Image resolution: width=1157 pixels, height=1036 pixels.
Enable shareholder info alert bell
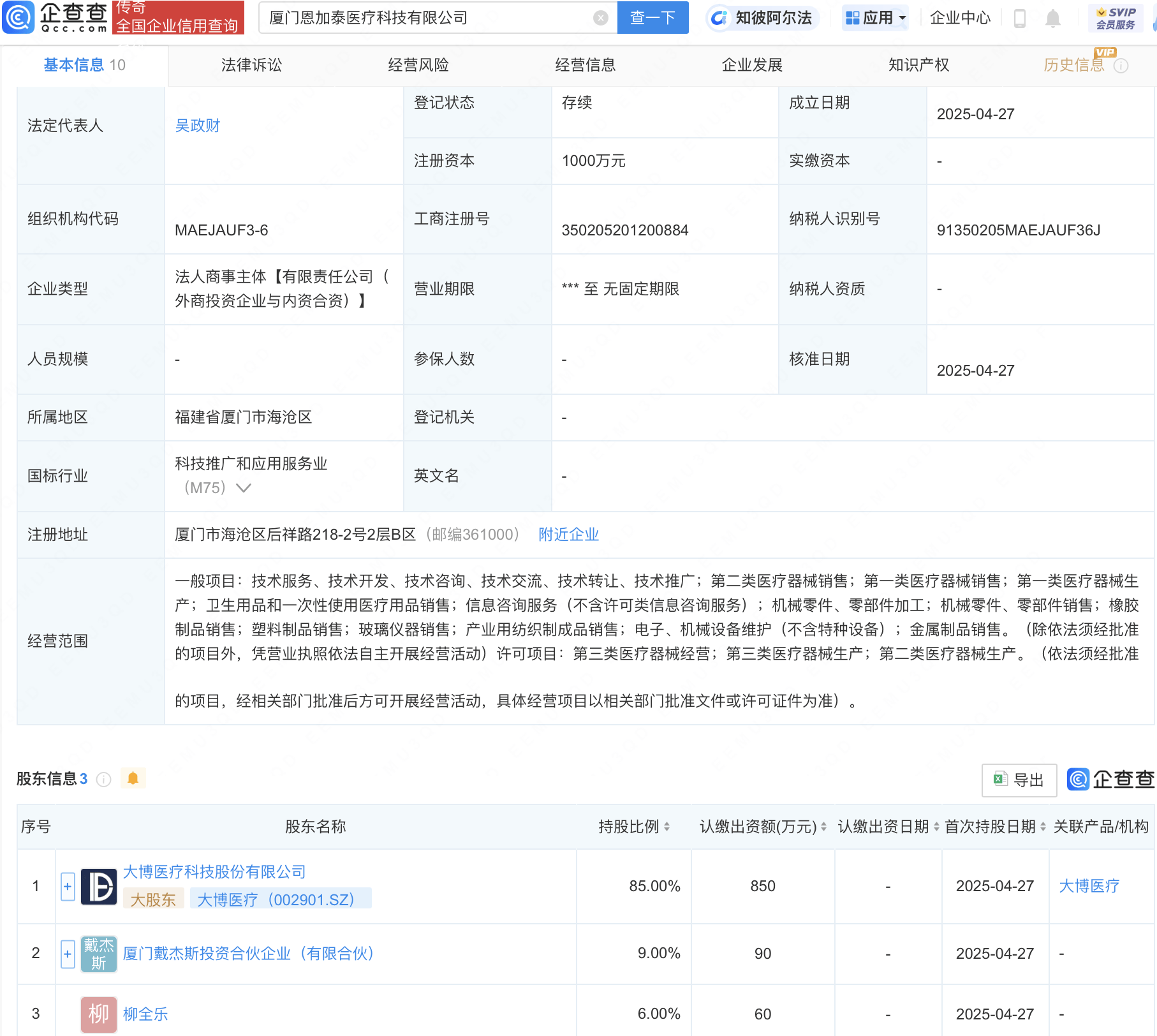click(x=133, y=778)
